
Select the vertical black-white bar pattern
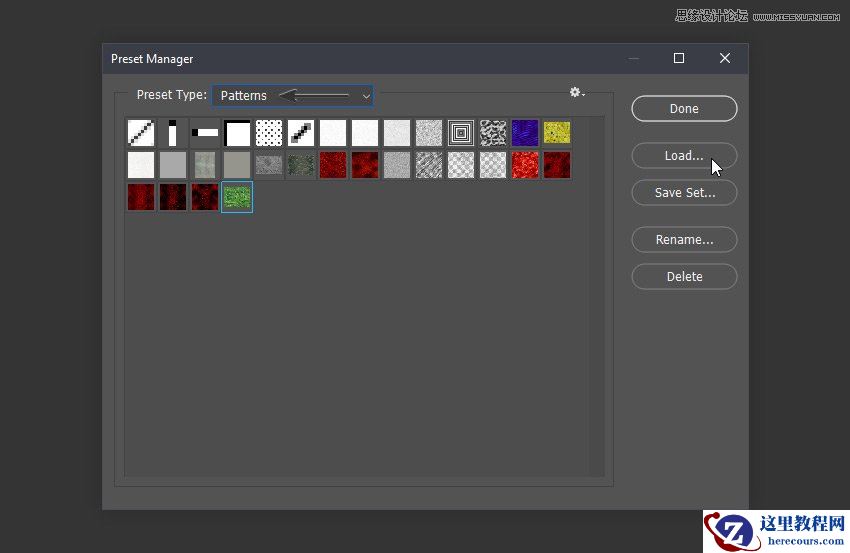(173, 133)
